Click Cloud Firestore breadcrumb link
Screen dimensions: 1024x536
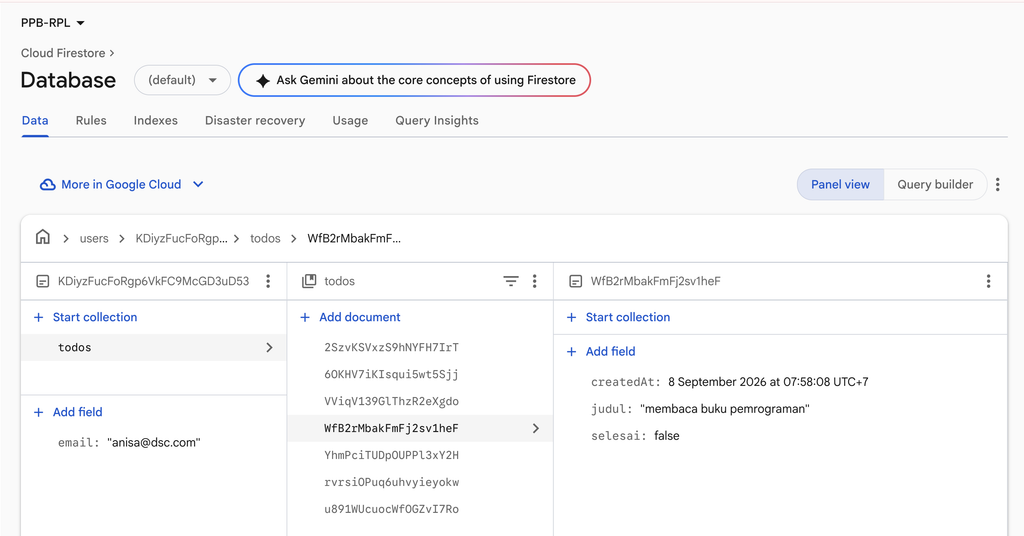pos(63,53)
